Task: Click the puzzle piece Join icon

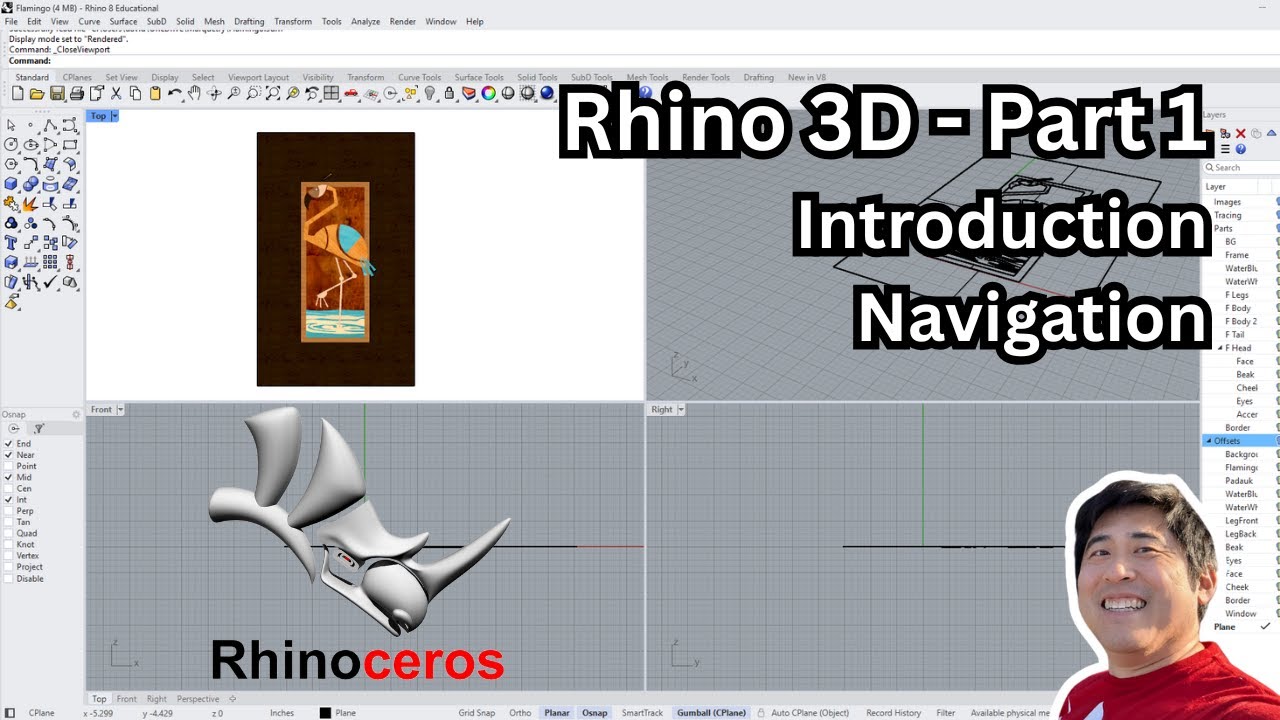Action: (x=11, y=203)
